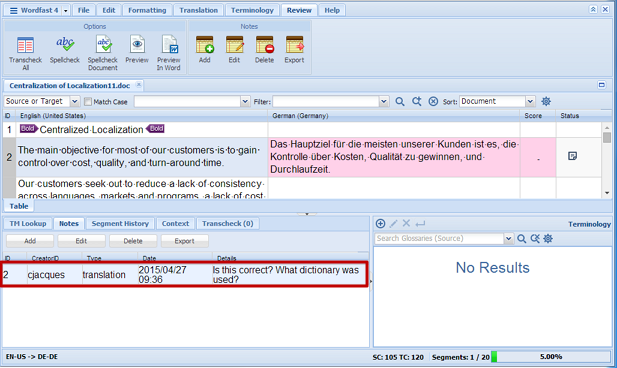
Task: Delete note using ribbon Delete icon
Action: point(264,50)
